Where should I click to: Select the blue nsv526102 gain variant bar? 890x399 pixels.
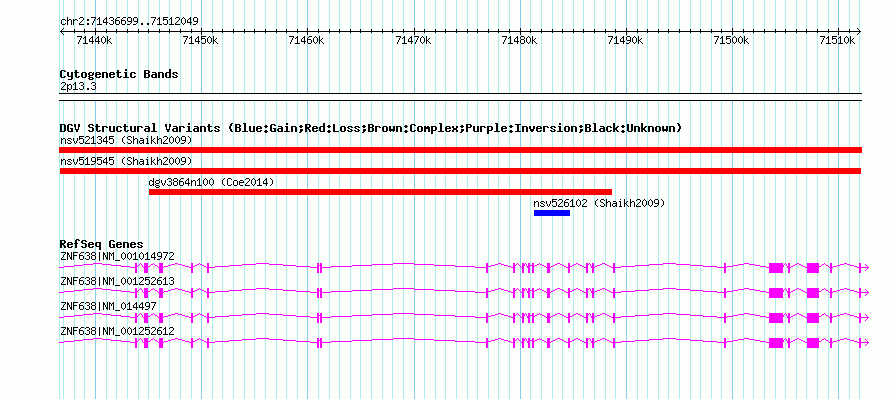click(552, 213)
